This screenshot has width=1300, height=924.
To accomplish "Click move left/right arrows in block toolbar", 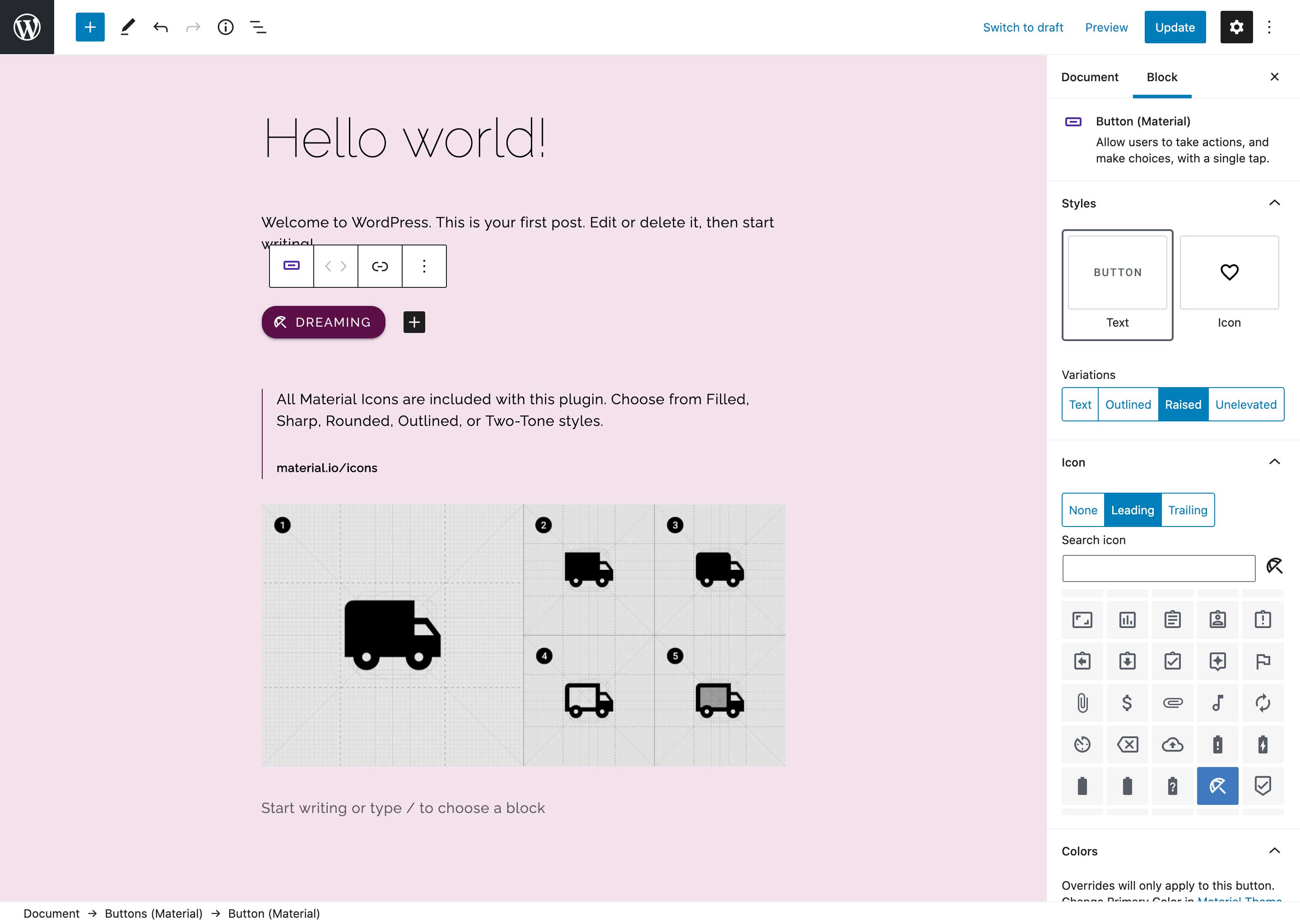I will (336, 266).
